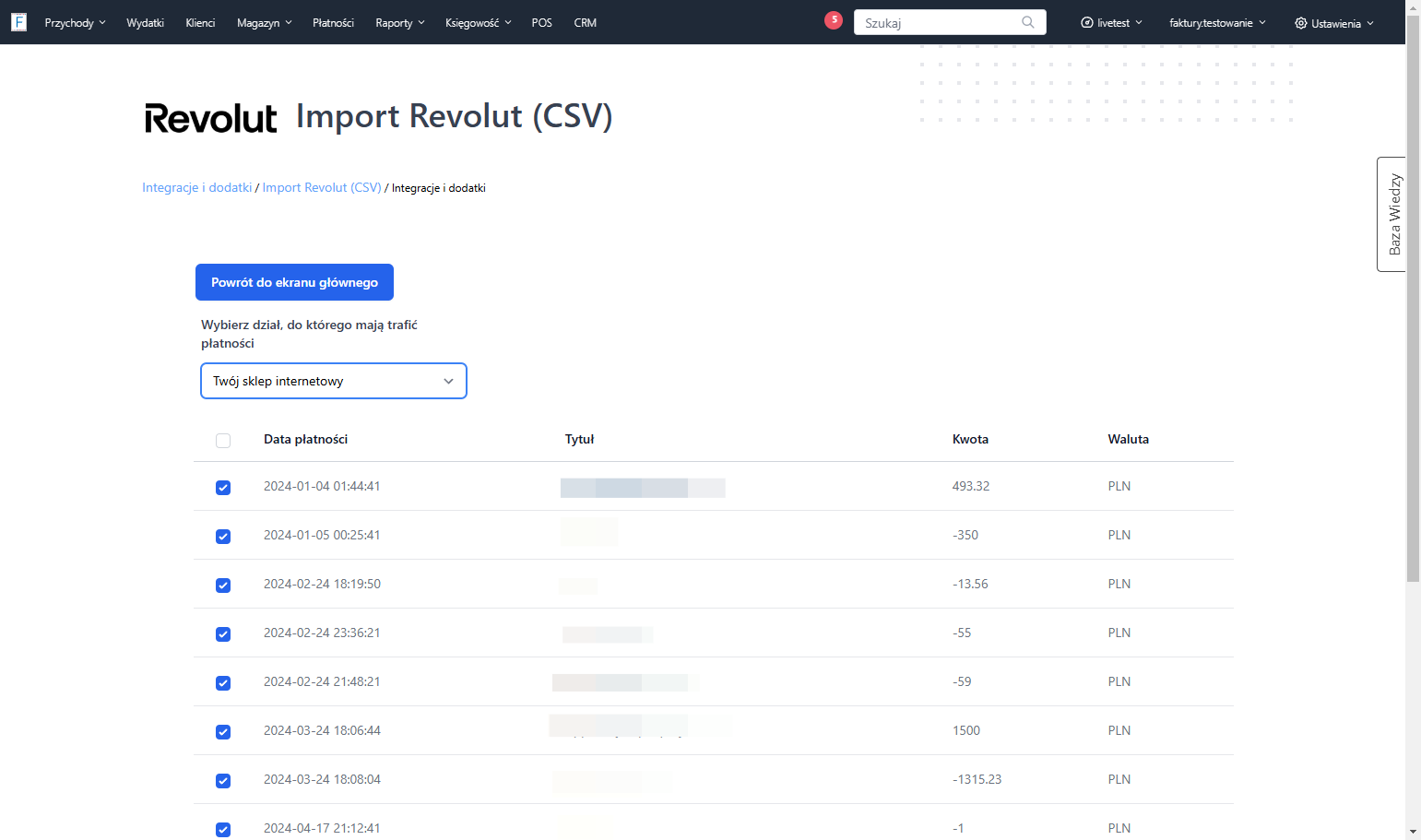Click the Szukaj search field
Screen dimensions: 1421x840
click(x=950, y=22)
